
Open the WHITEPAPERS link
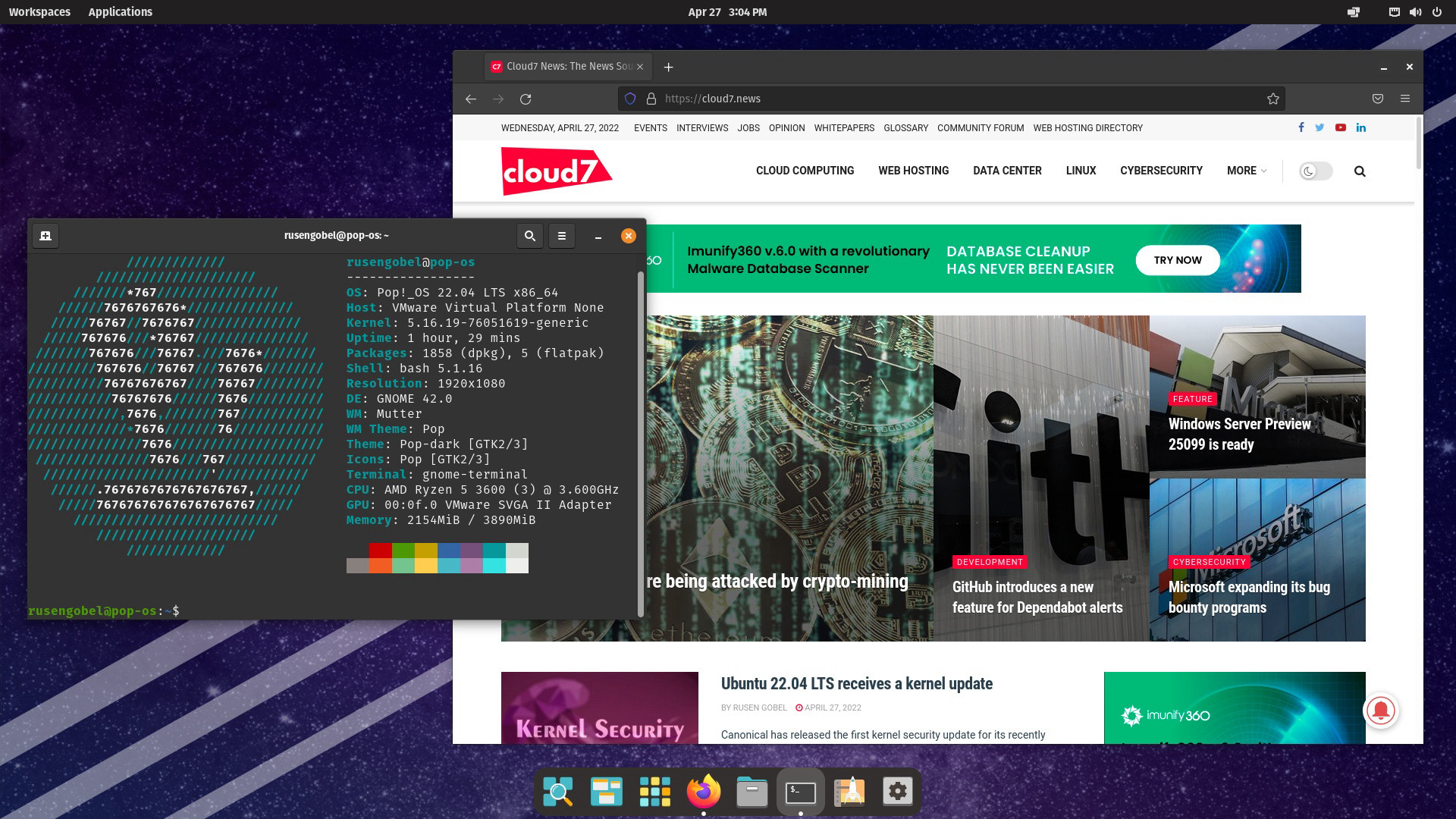coord(844,128)
